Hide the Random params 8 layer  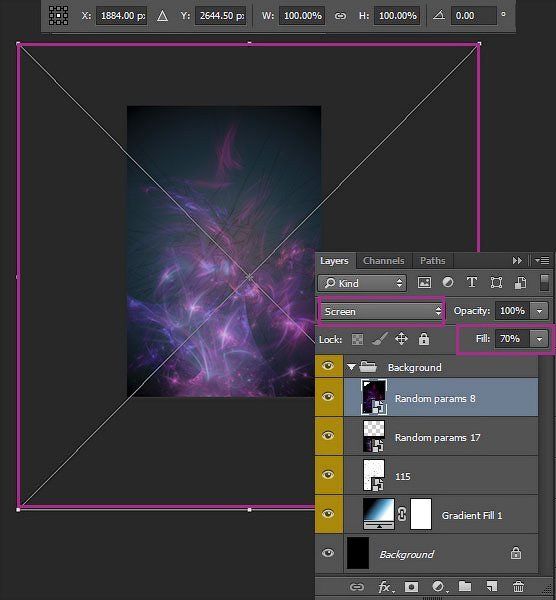tap(328, 397)
